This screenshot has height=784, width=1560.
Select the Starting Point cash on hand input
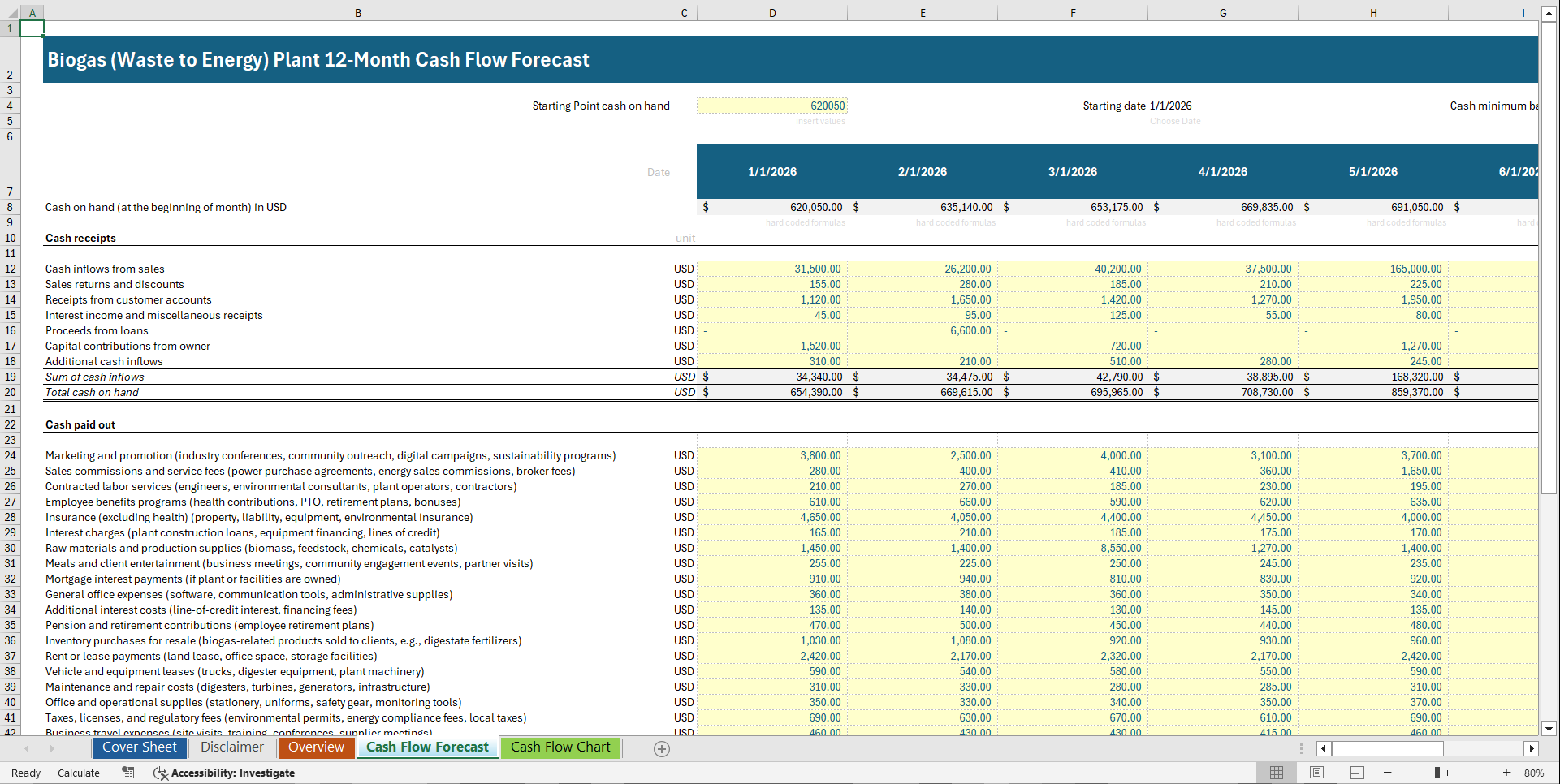pos(771,106)
